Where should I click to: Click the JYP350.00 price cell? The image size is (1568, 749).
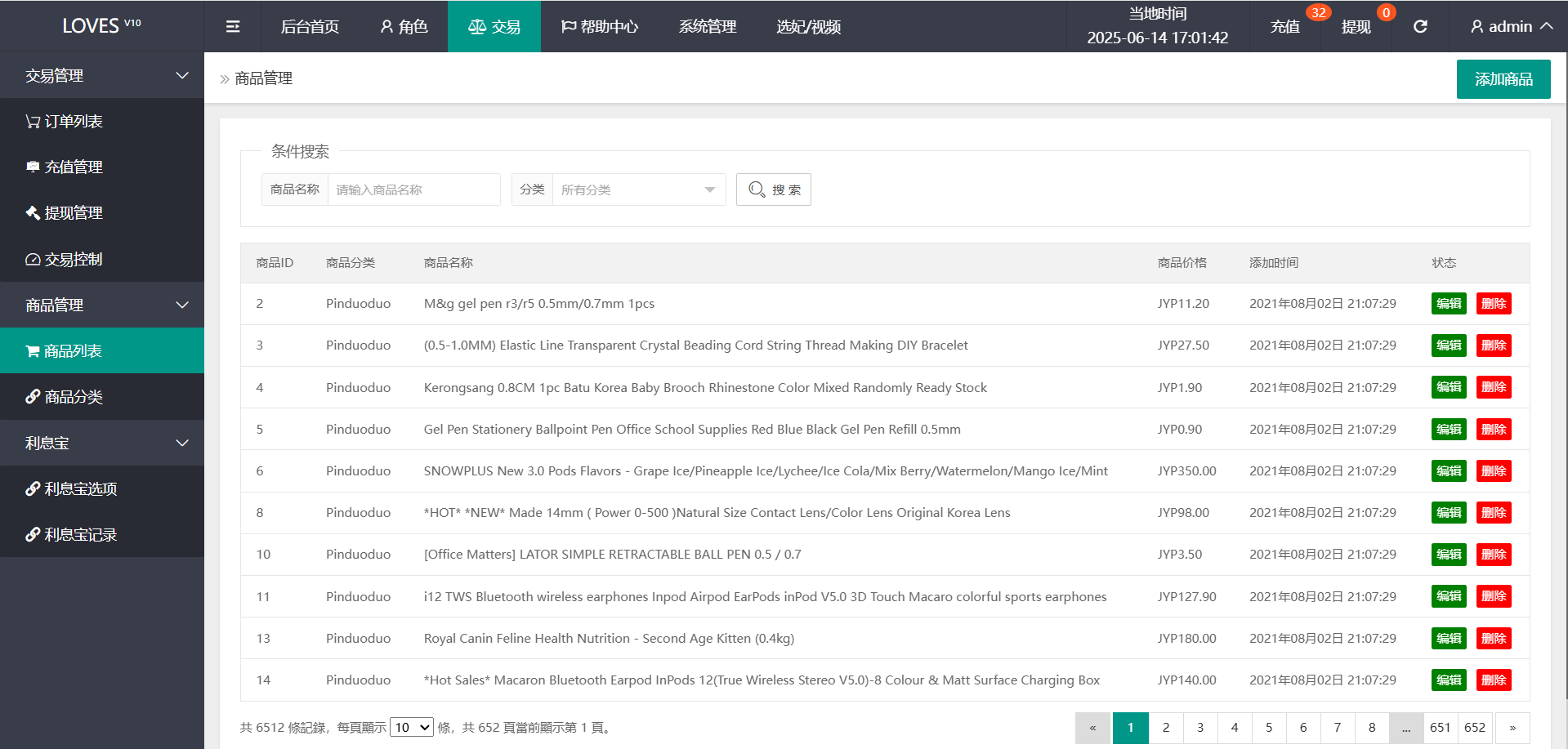[x=1186, y=471]
